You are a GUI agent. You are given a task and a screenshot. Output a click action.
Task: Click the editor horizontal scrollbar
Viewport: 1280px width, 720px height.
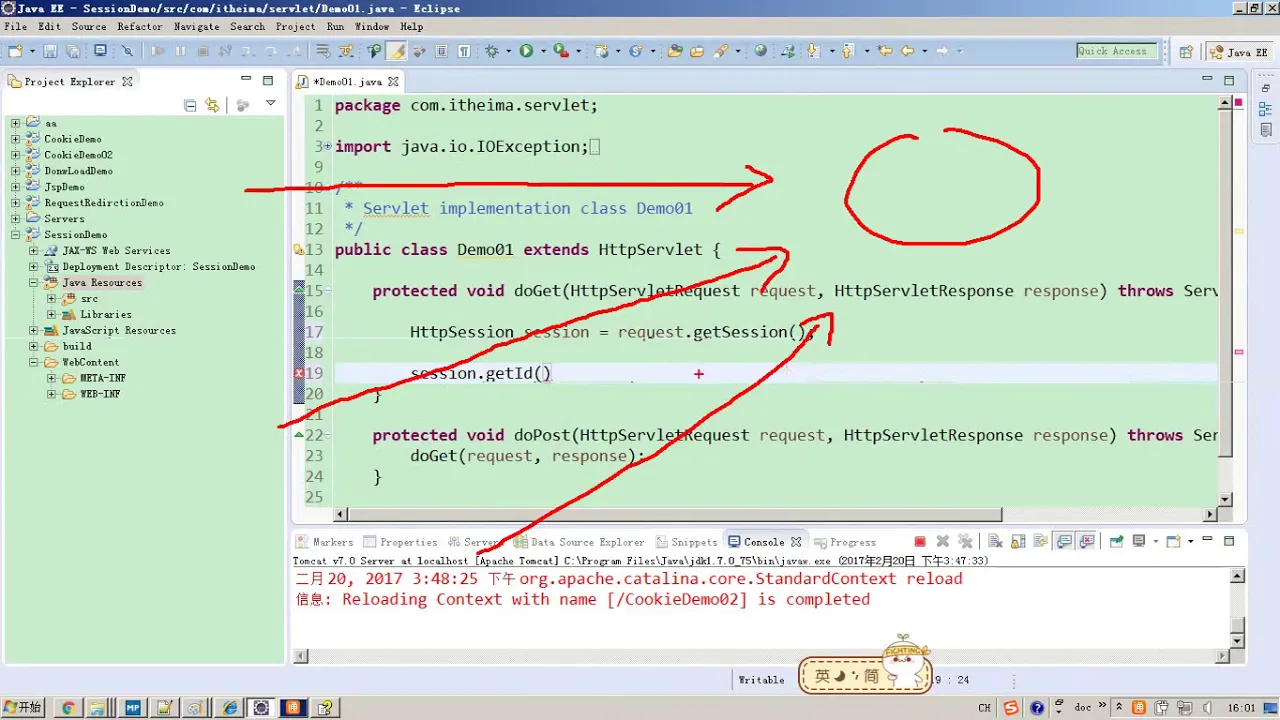pyautogui.click(x=674, y=515)
